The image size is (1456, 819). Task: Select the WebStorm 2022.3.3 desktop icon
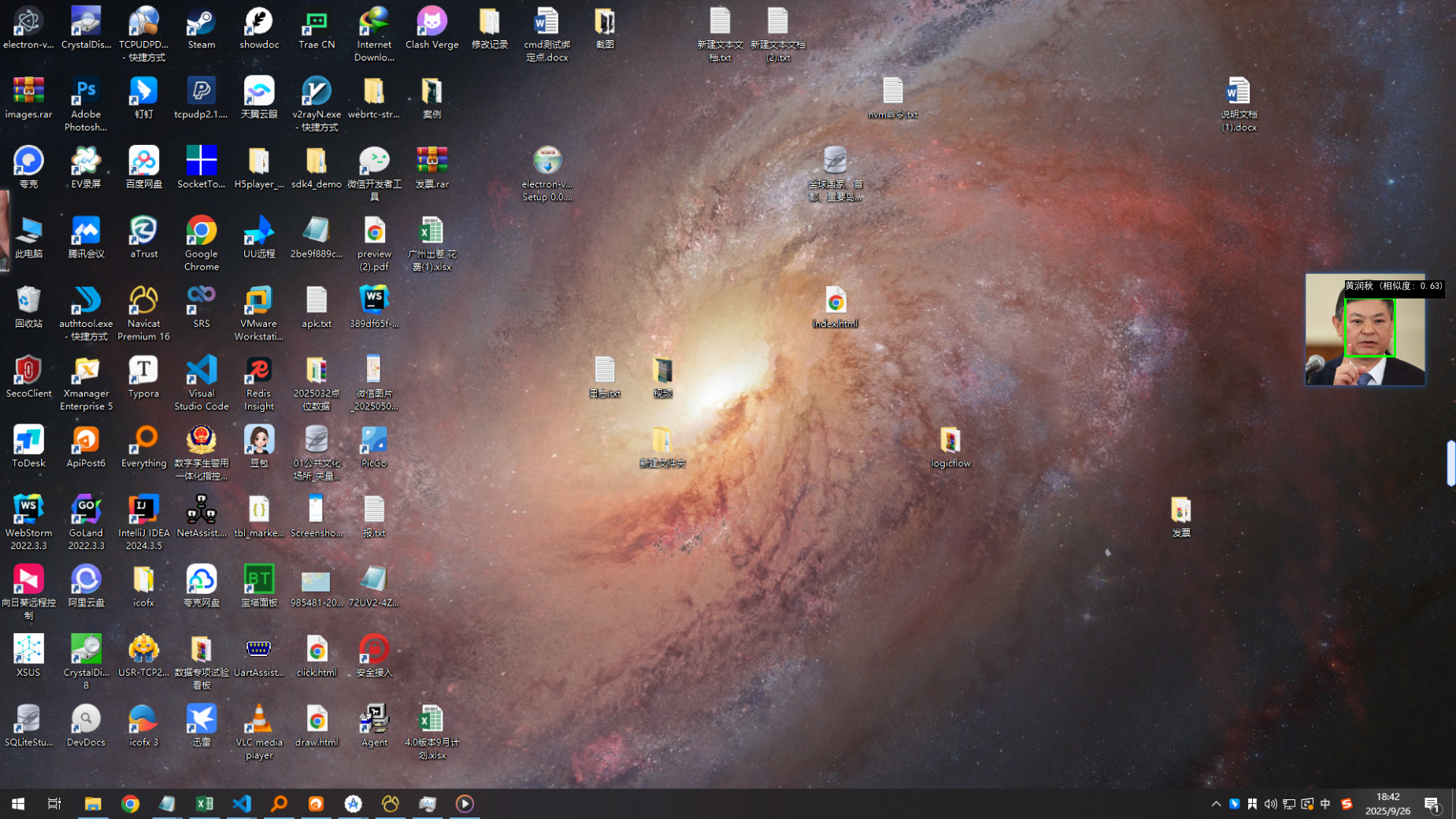(28, 515)
